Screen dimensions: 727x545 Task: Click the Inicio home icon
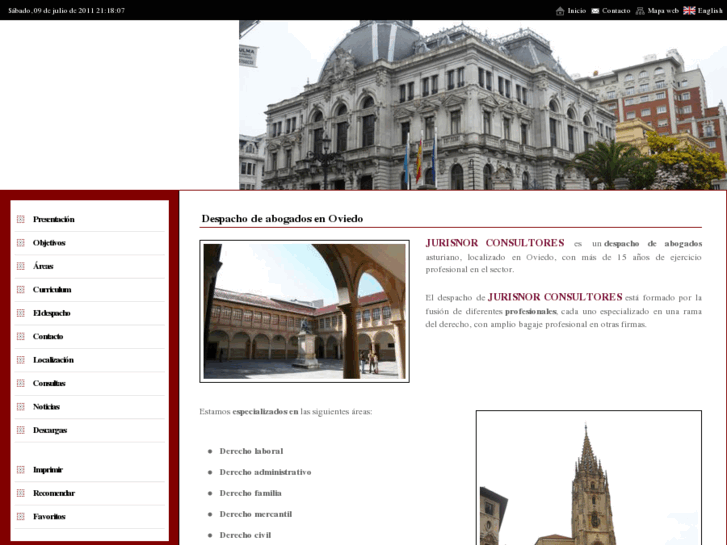pos(560,11)
